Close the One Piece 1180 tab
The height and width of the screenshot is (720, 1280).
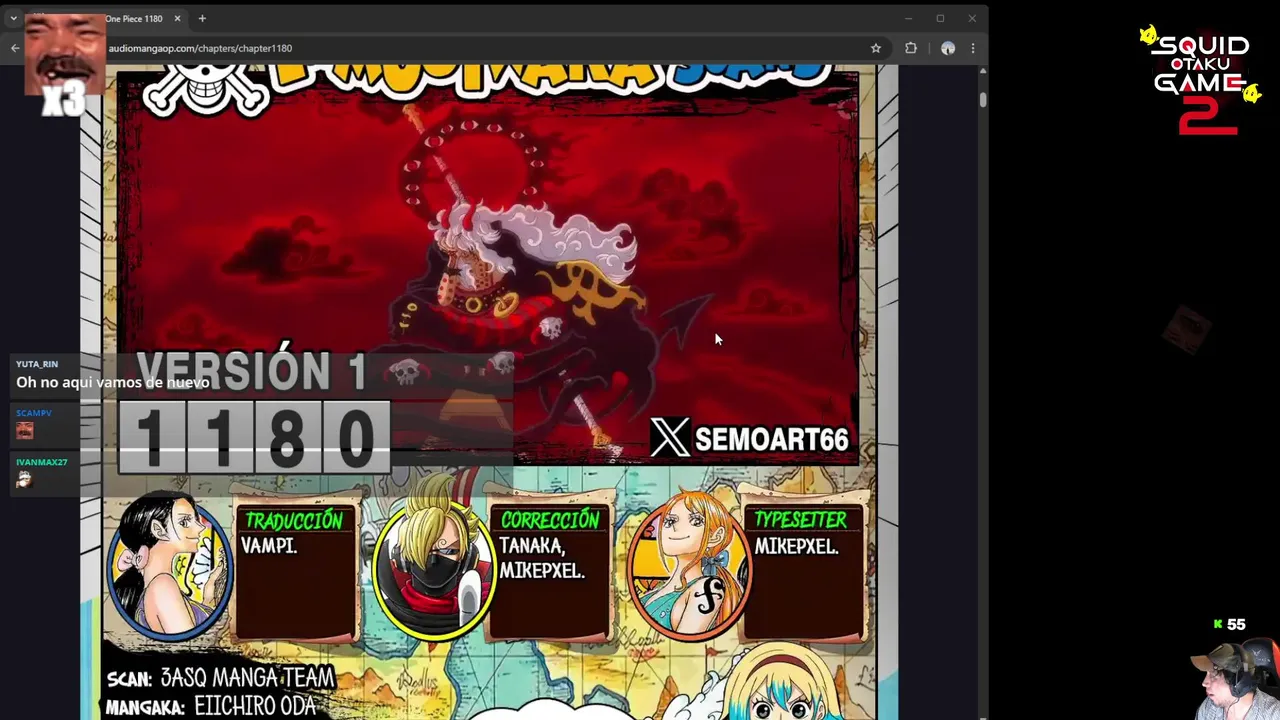tap(177, 18)
